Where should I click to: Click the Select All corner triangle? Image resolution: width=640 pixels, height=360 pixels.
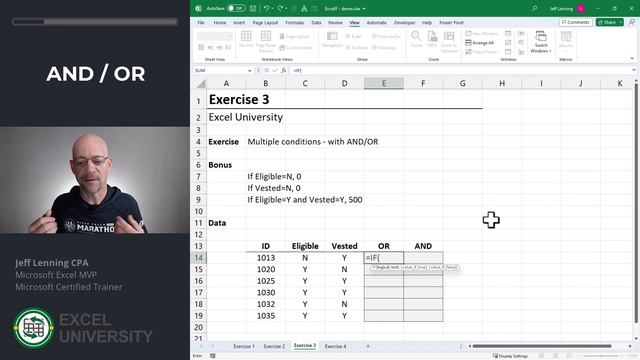click(200, 84)
